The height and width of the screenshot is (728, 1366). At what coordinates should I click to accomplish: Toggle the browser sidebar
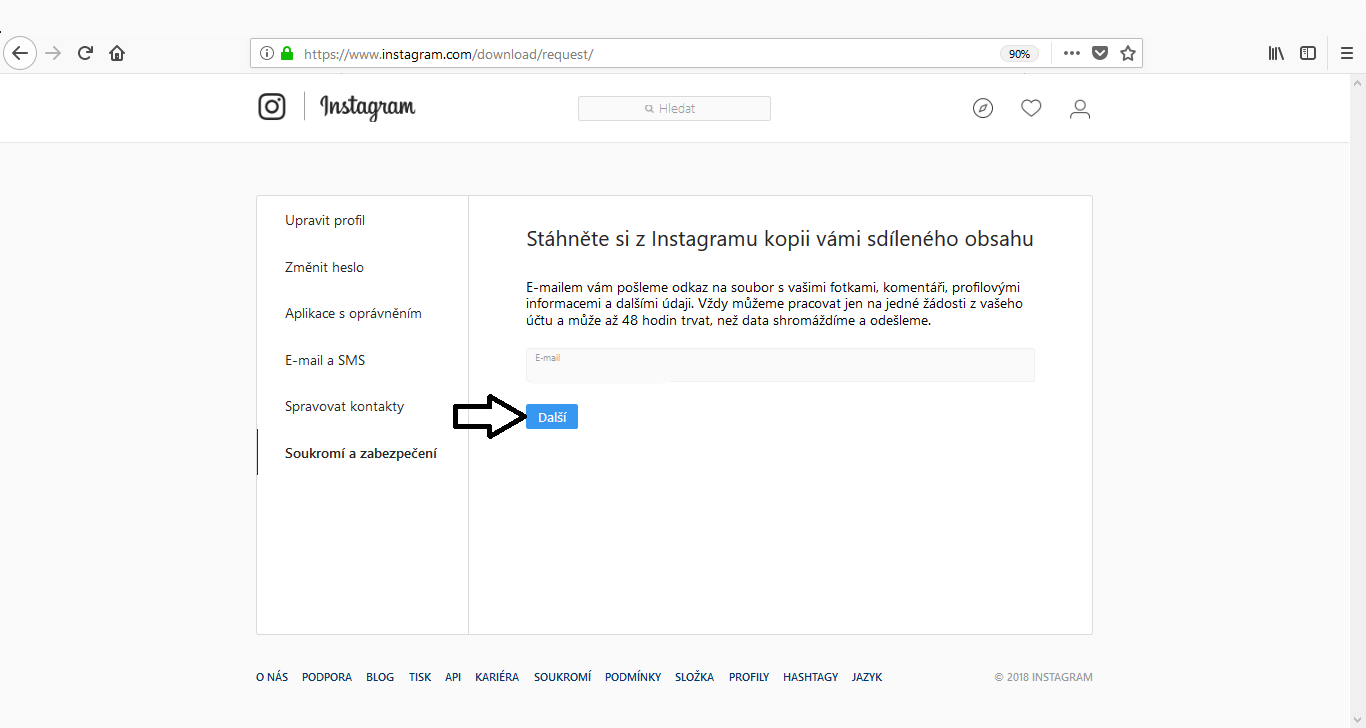coord(1308,54)
